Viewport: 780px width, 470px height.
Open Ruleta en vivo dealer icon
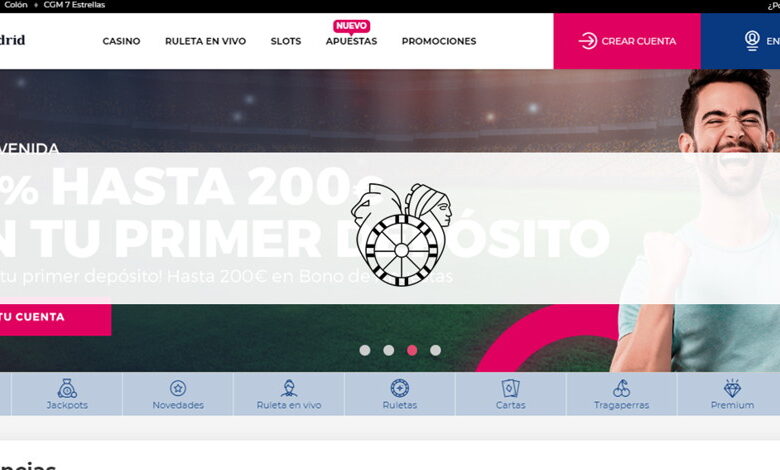point(289,388)
